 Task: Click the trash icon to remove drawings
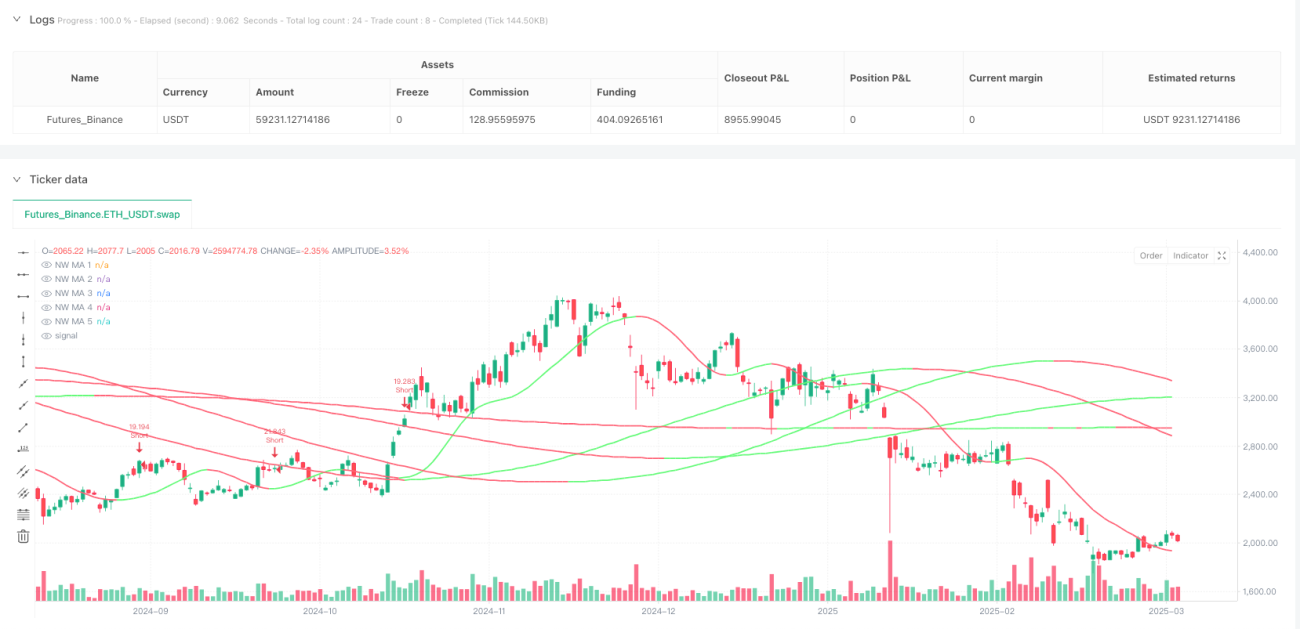tap(23, 536)
